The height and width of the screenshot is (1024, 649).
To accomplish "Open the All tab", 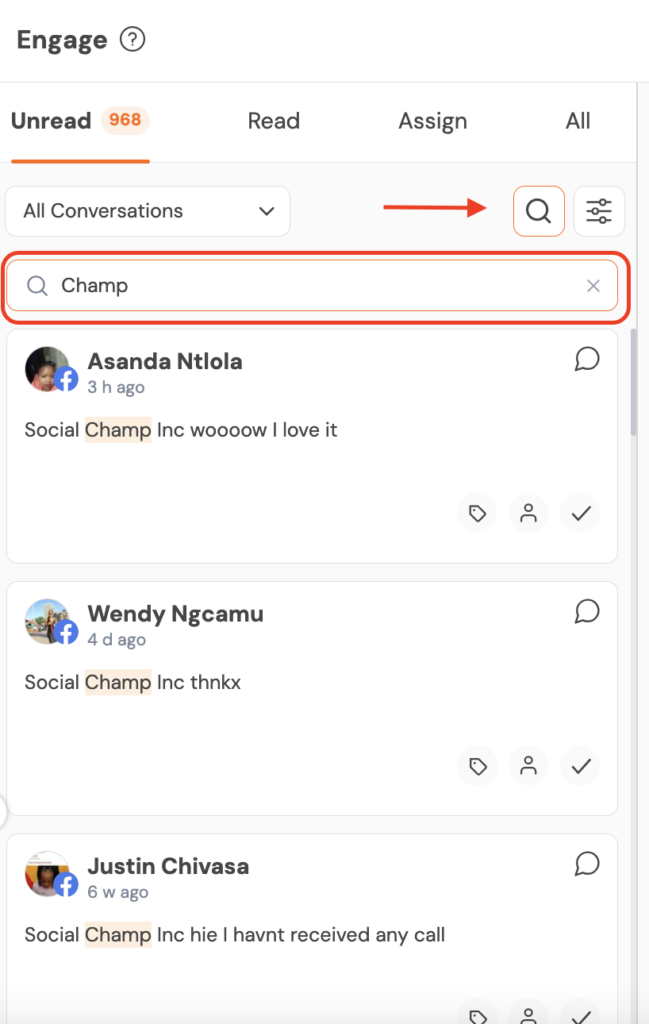I will click(x=577, y=121).
